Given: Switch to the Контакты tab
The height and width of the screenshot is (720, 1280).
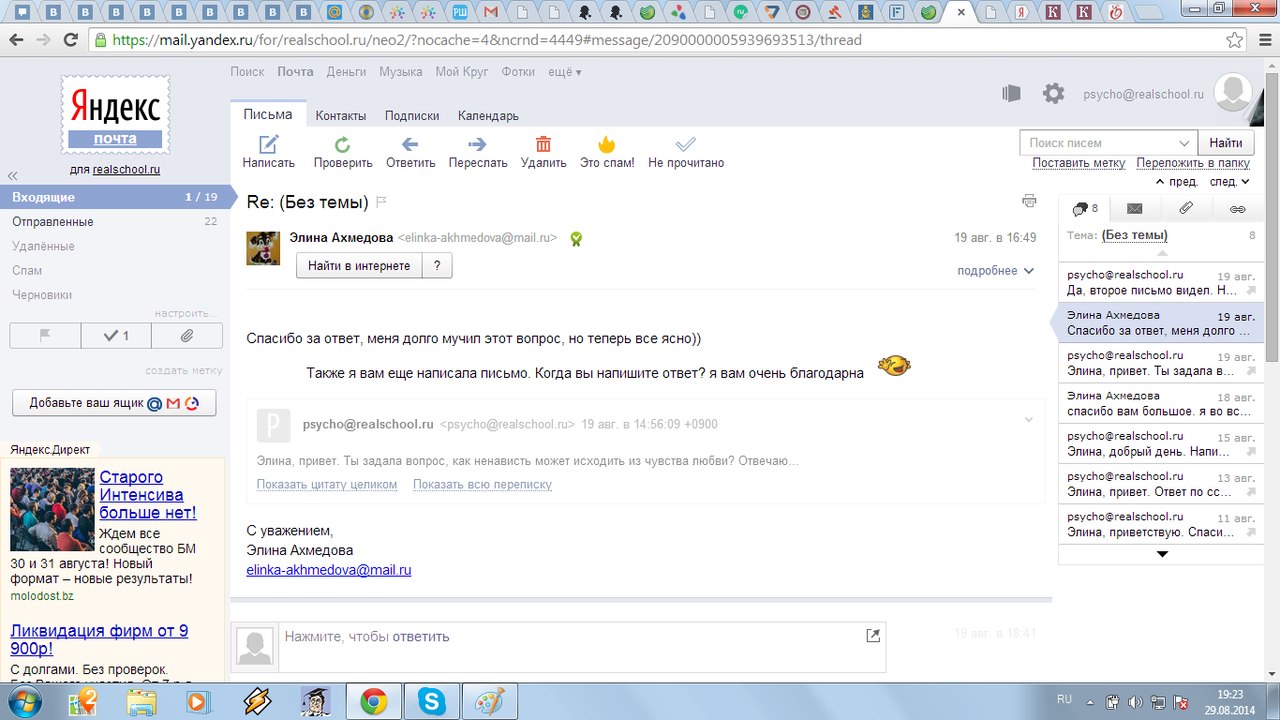Looking at the screenshot, I should (x=341, y=115).
